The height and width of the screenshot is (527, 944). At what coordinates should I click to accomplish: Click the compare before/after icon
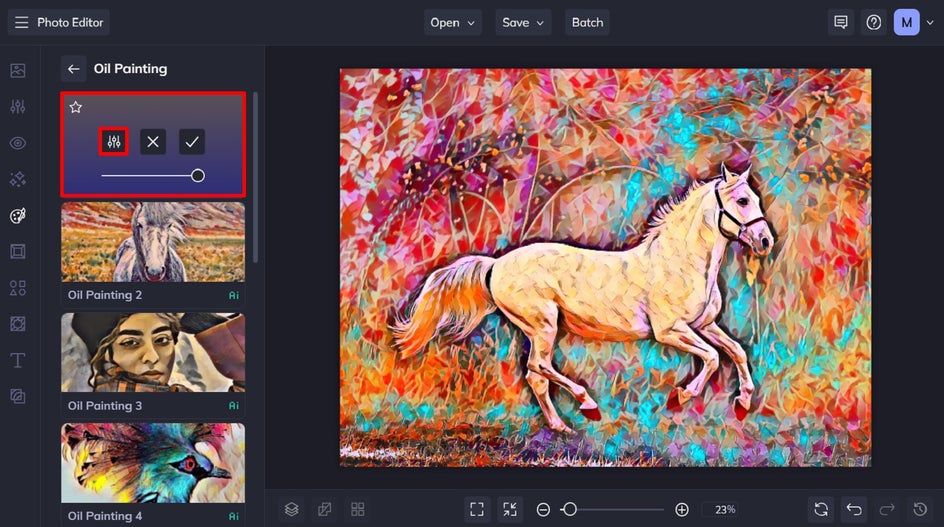tap(324, 510)
